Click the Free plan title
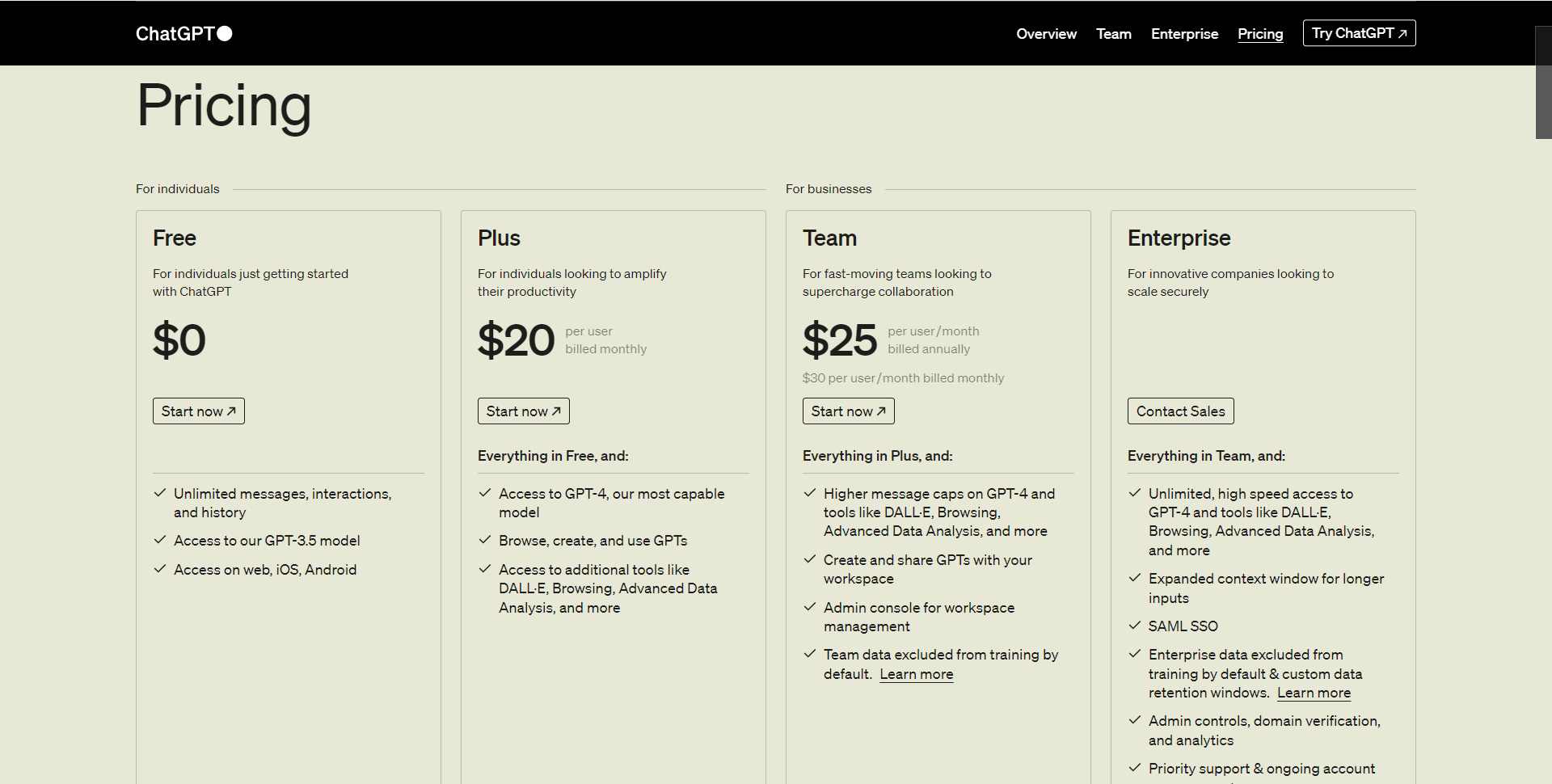 [x=175, y=238]
